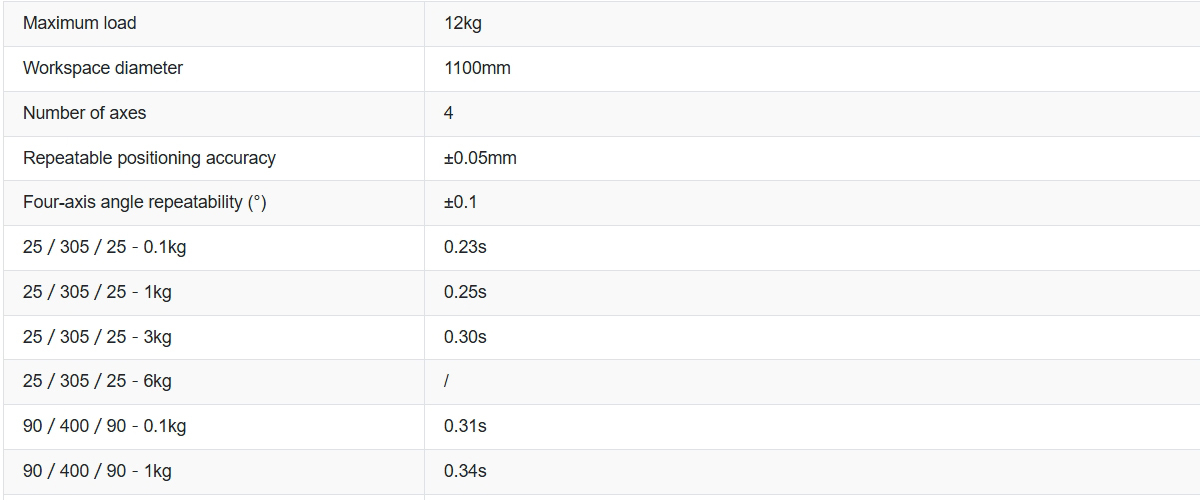Click the "Four-axis angle repeatability (°)" label
1200x500 pixels.
(x=145, y=202)
